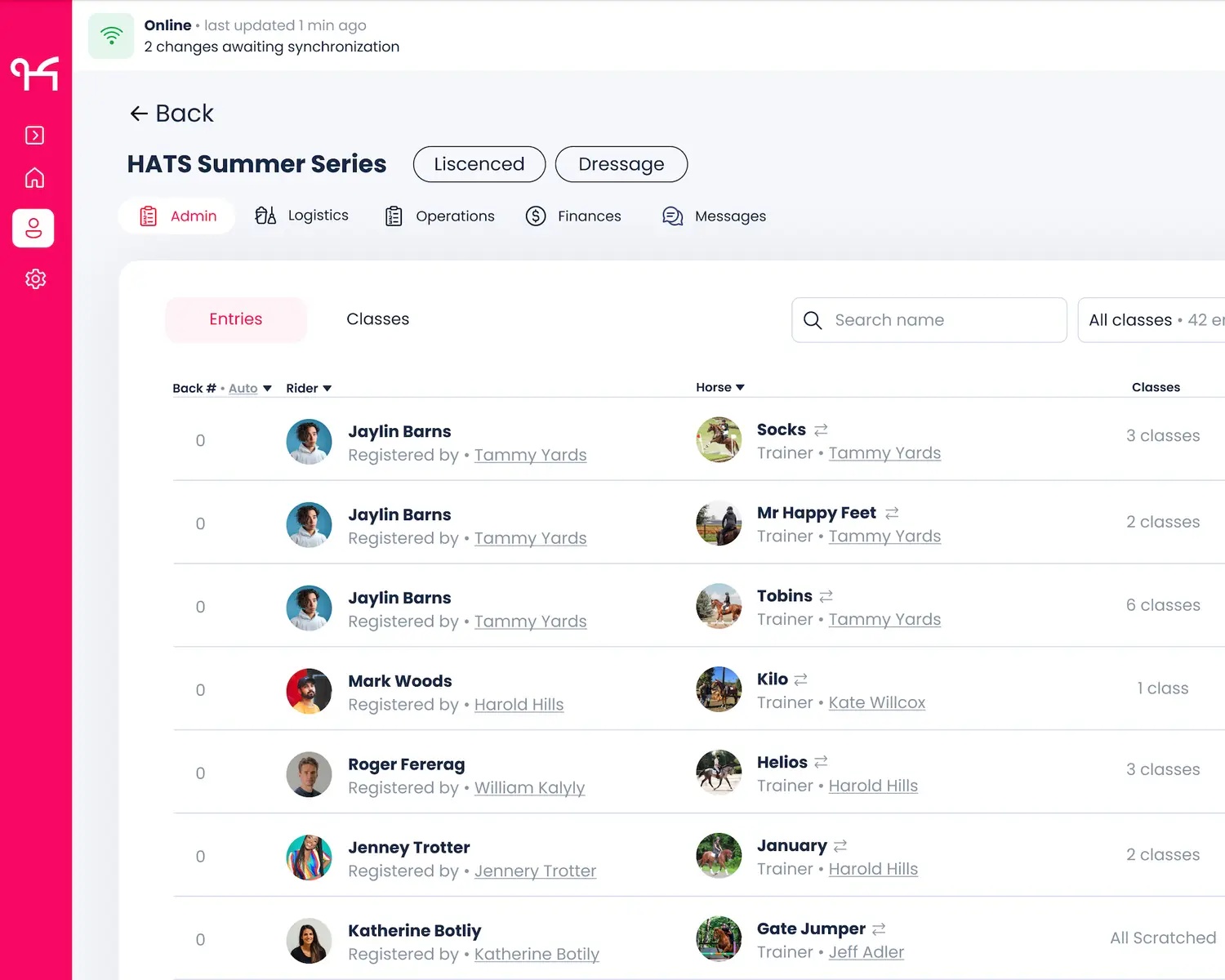Open the Home icon in sidebar
Image resolution: width=1225 pixels, height=980 pixels.
click(x=34, y=178)
